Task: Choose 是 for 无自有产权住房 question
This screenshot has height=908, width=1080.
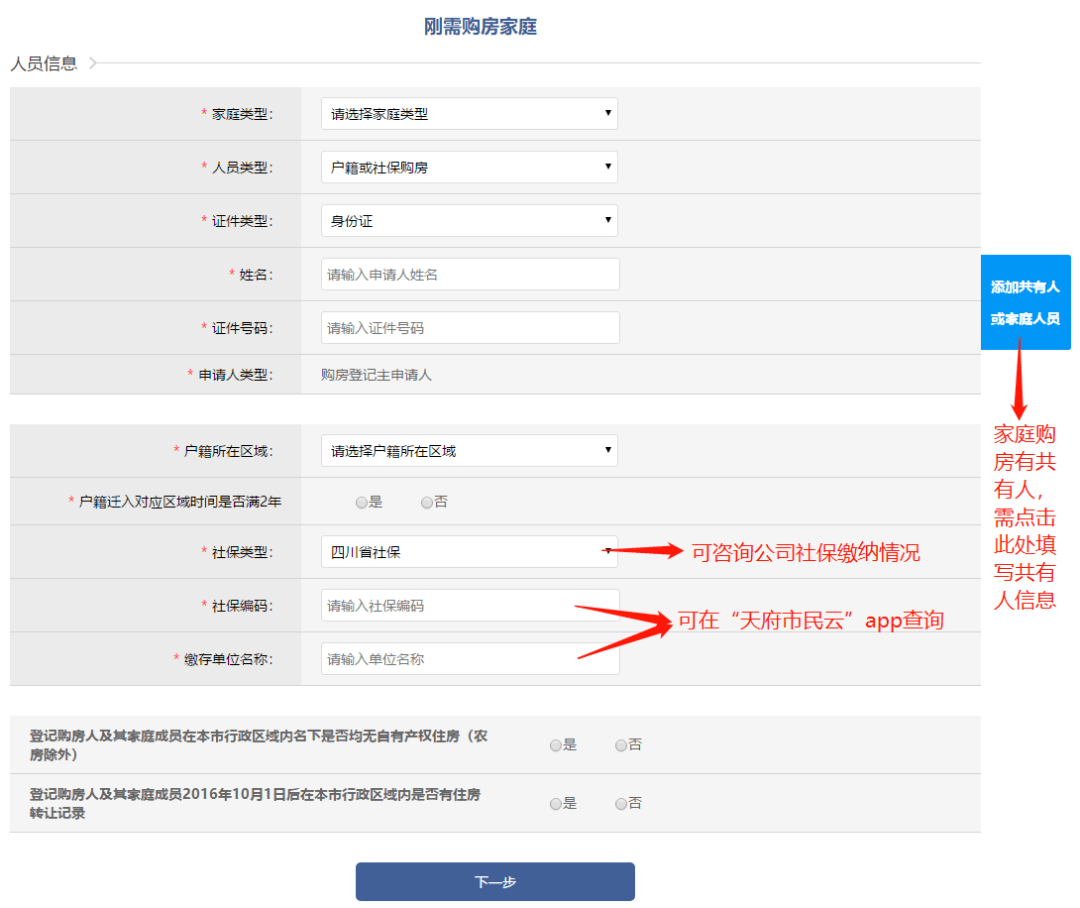Action: click(556, 745)
